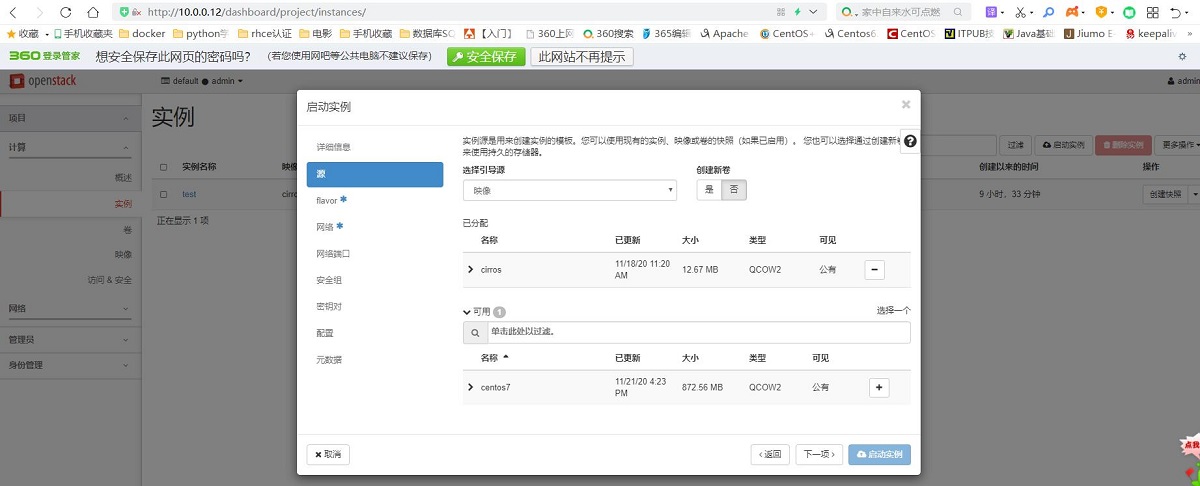1200x486 pixels.
Task: Click the plus button to allocate centos7
Action: (878, 387)
